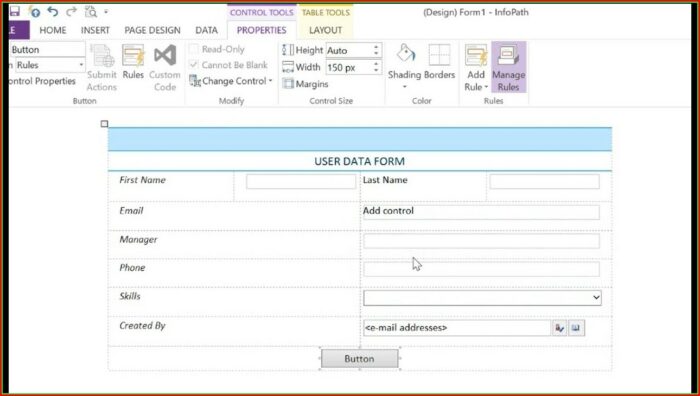This screenshot has width=700, height=396.
Task: Click the address book icon in Created By
Action: (x=576, y=328)
